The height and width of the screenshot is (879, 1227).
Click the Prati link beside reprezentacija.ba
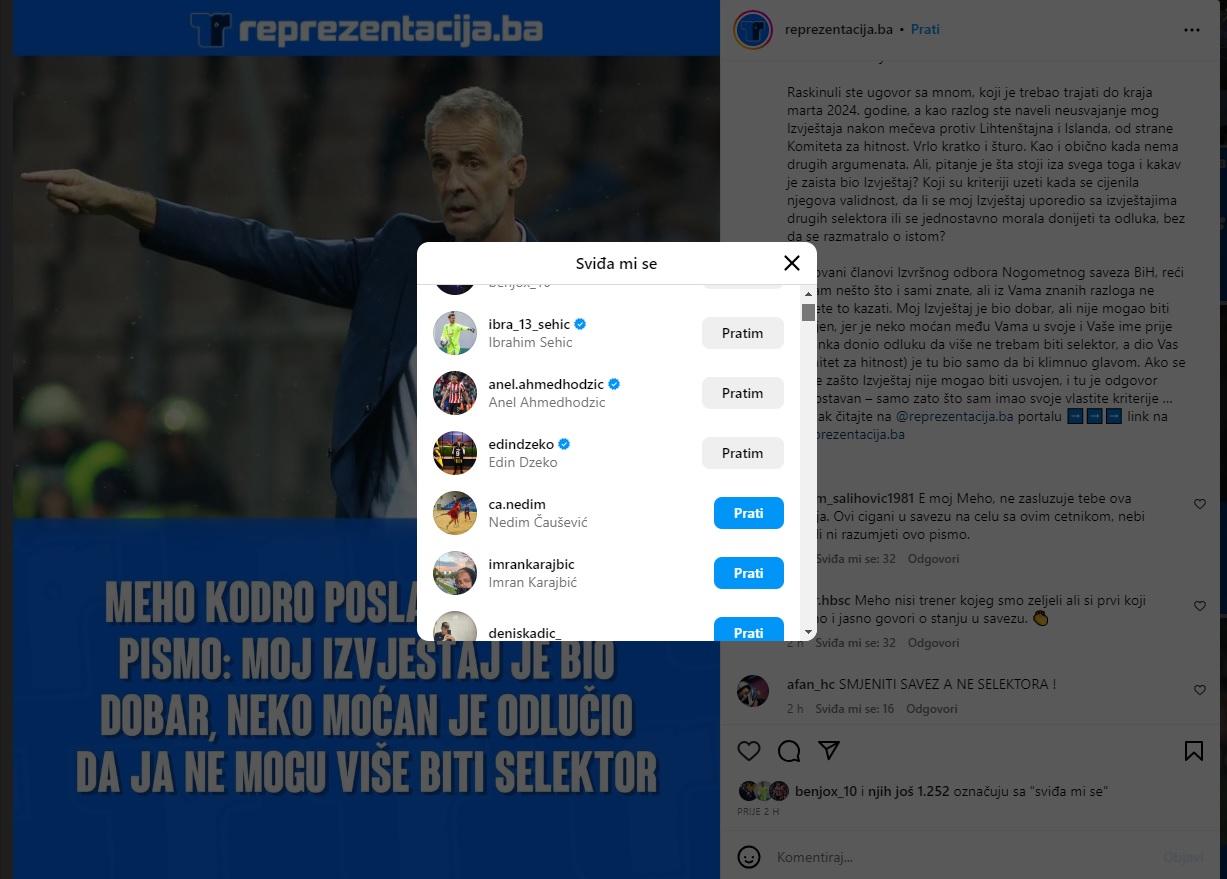click(x=925, y=29)
